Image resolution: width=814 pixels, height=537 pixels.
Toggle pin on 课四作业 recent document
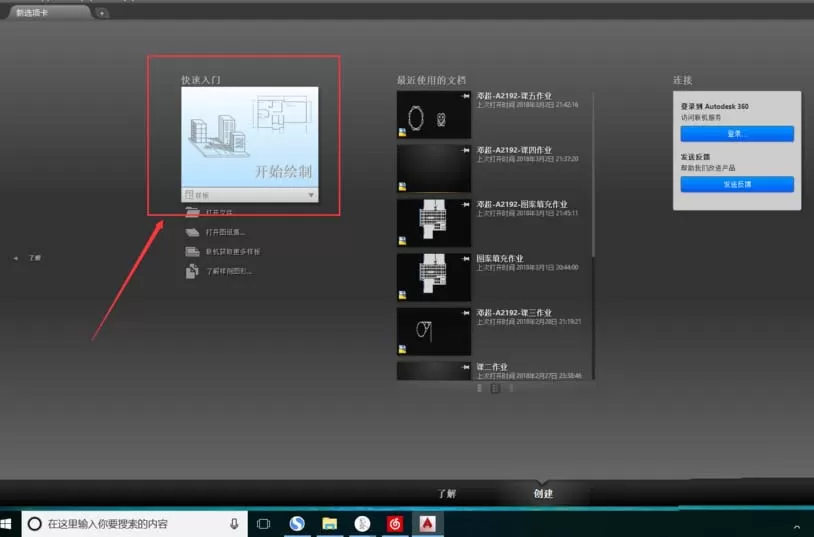(465, 150)
